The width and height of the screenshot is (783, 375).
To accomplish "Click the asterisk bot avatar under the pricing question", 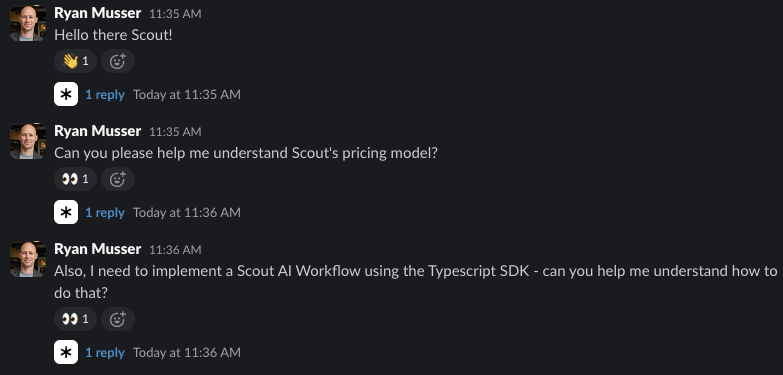I will [x=66, y=212].
